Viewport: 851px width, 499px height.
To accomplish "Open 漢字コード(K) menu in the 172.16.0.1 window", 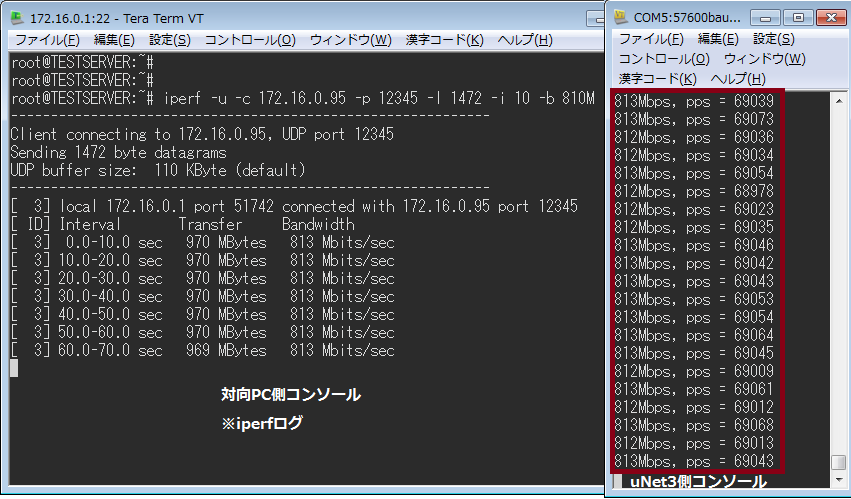I will click(444, 40).
